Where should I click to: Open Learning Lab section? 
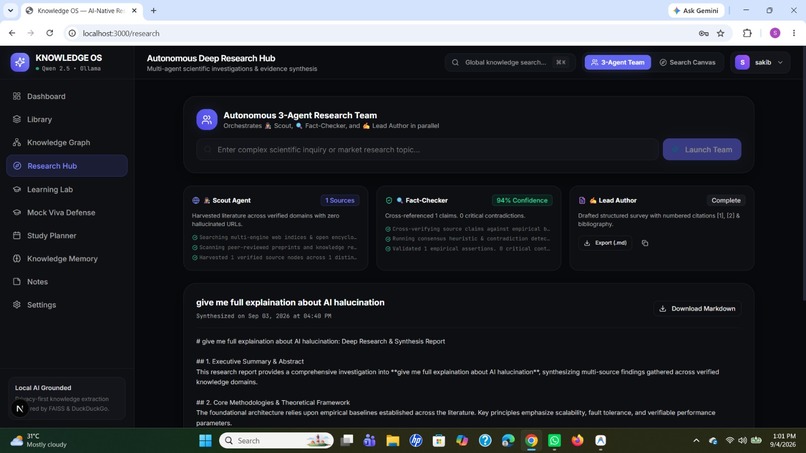[67, 189]
